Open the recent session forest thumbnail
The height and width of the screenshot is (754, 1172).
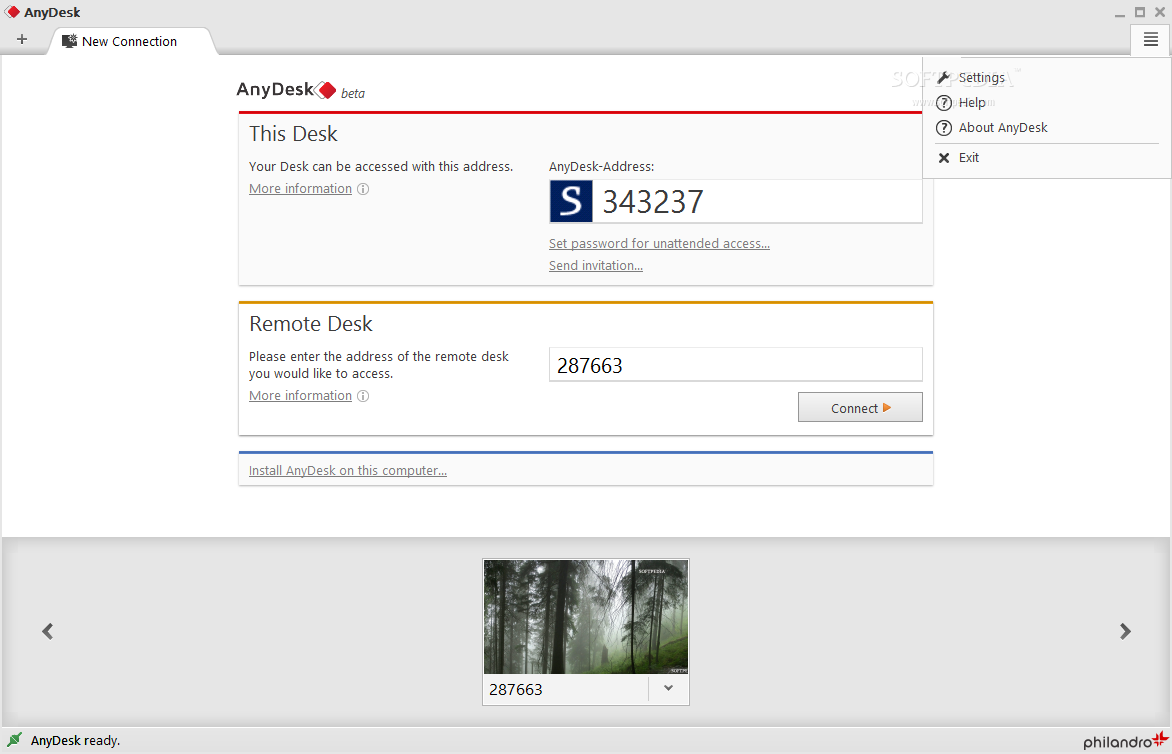pos(586,617)
